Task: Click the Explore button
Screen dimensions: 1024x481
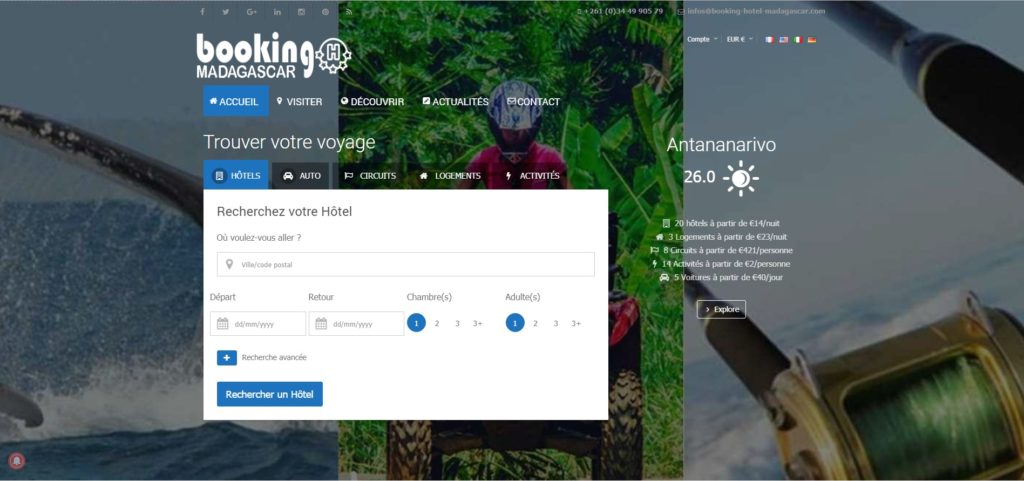Action: click(721, 309)
